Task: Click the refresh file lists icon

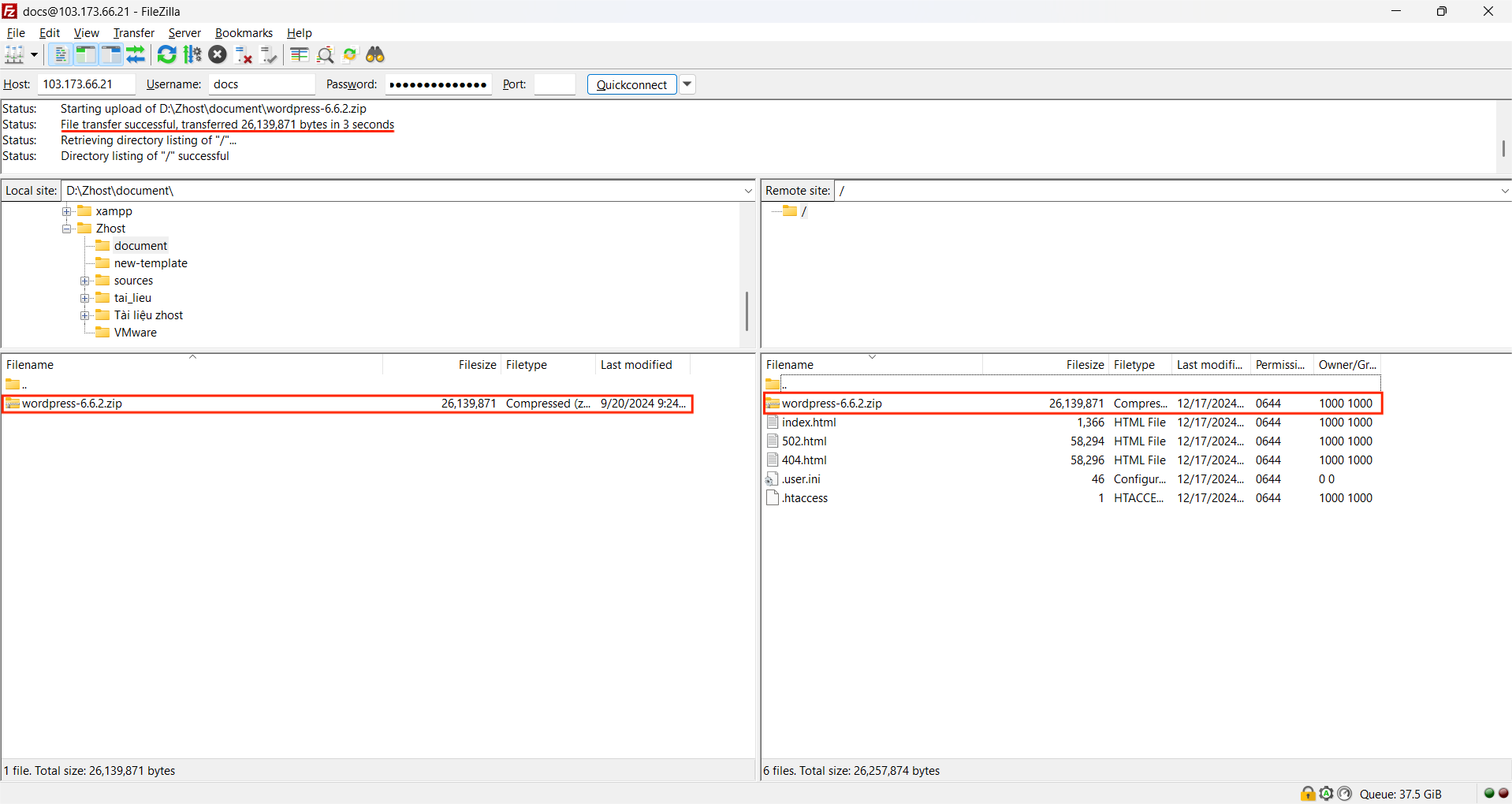Action: click(166, 54)
